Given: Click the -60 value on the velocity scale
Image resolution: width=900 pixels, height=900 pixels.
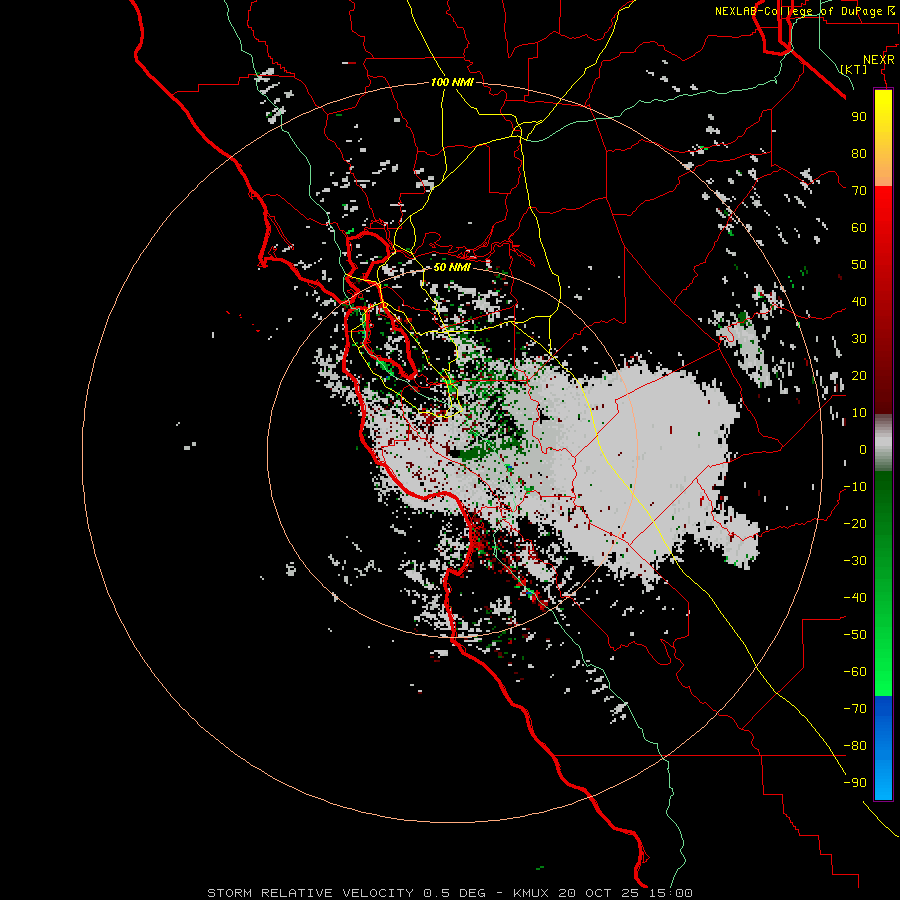Looking at the screenshot, I should point(855,672).
